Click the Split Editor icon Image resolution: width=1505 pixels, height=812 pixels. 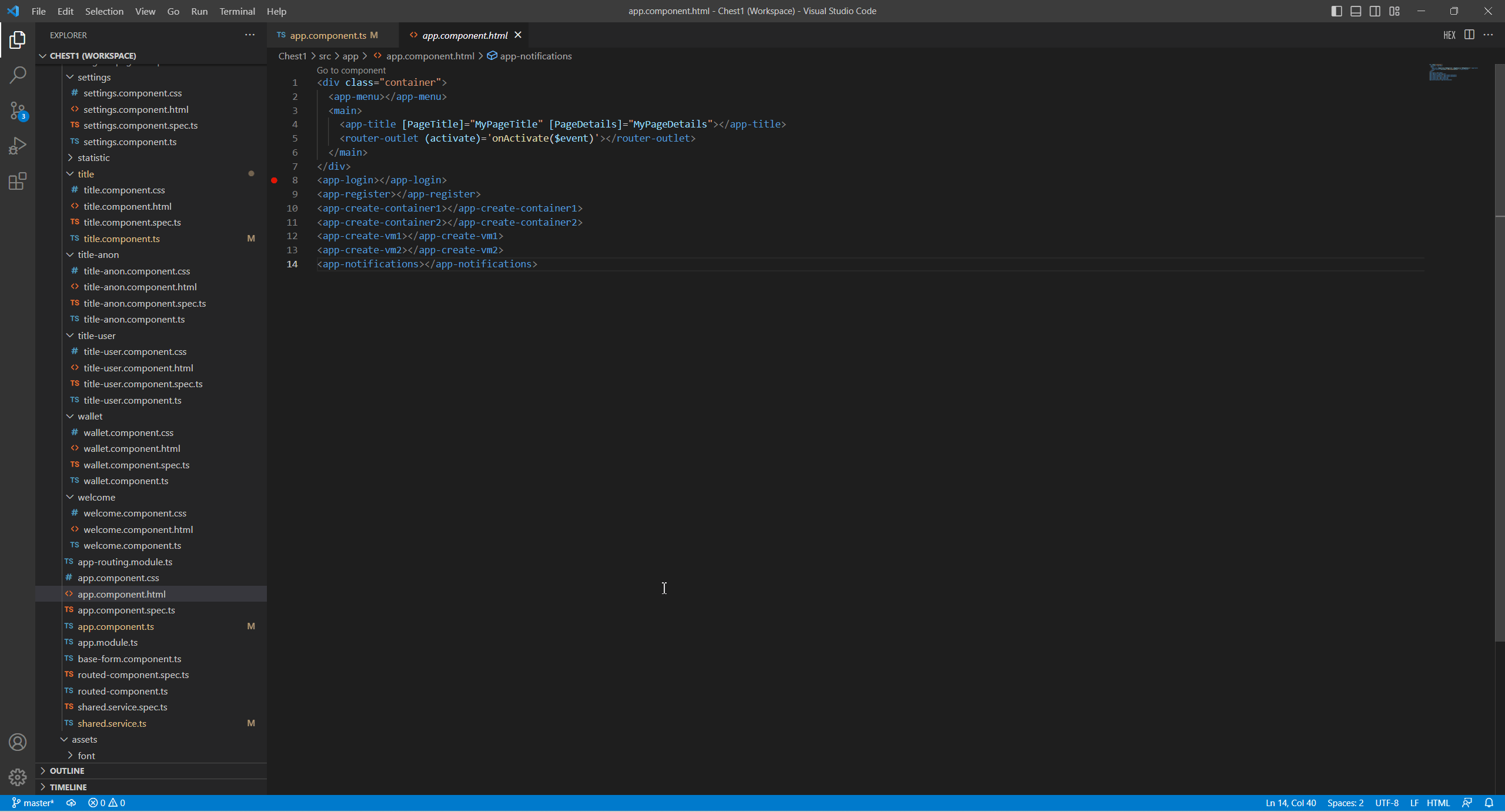pos(1469,35)
